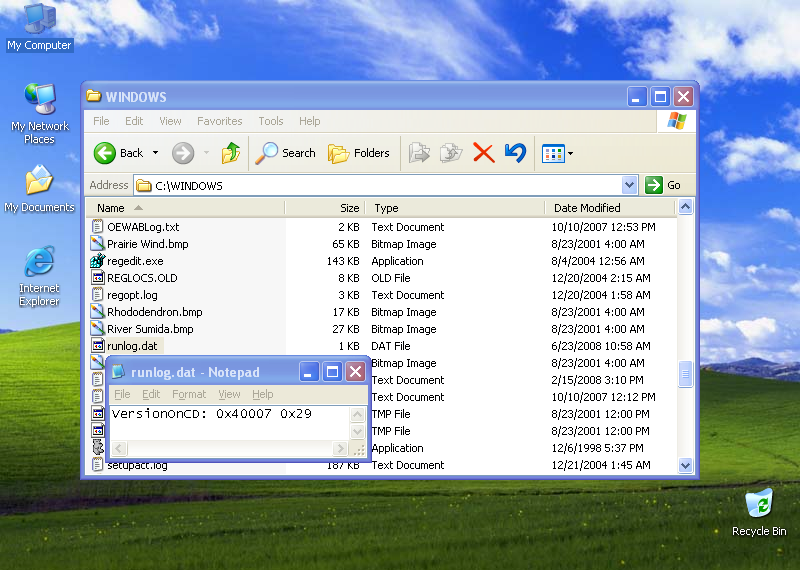
Task: Open the Format menu in Notepad
Action: (189, 394)
